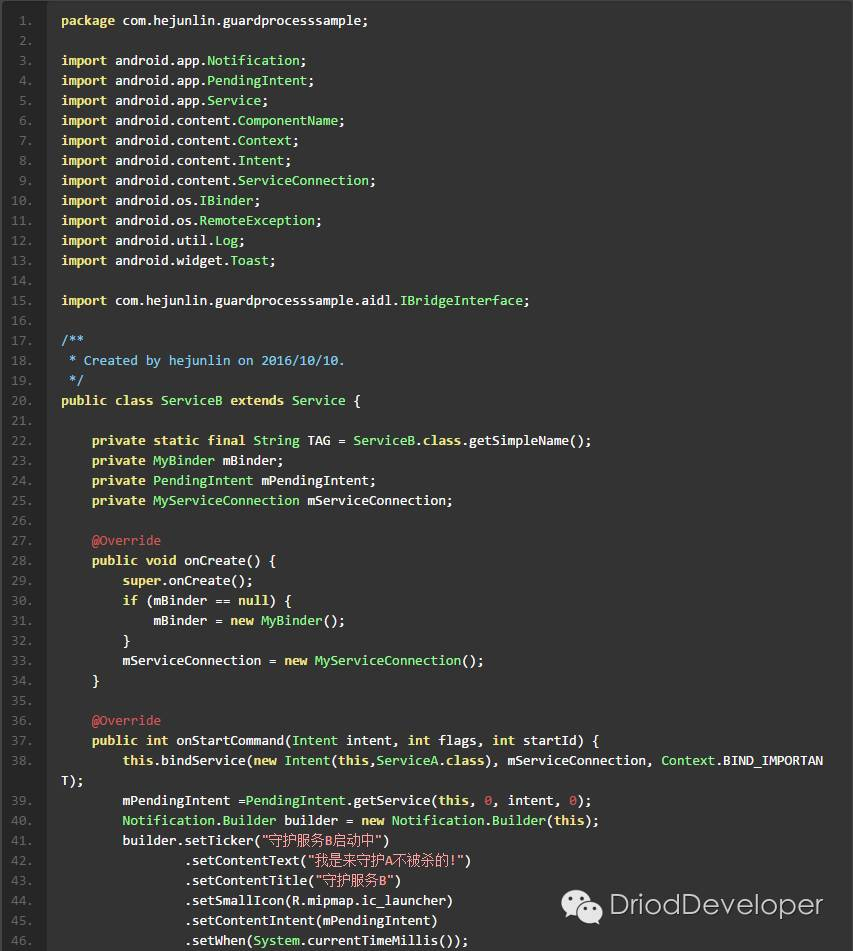Click the 'if (mBinder == null)' condition

point(207,602)
